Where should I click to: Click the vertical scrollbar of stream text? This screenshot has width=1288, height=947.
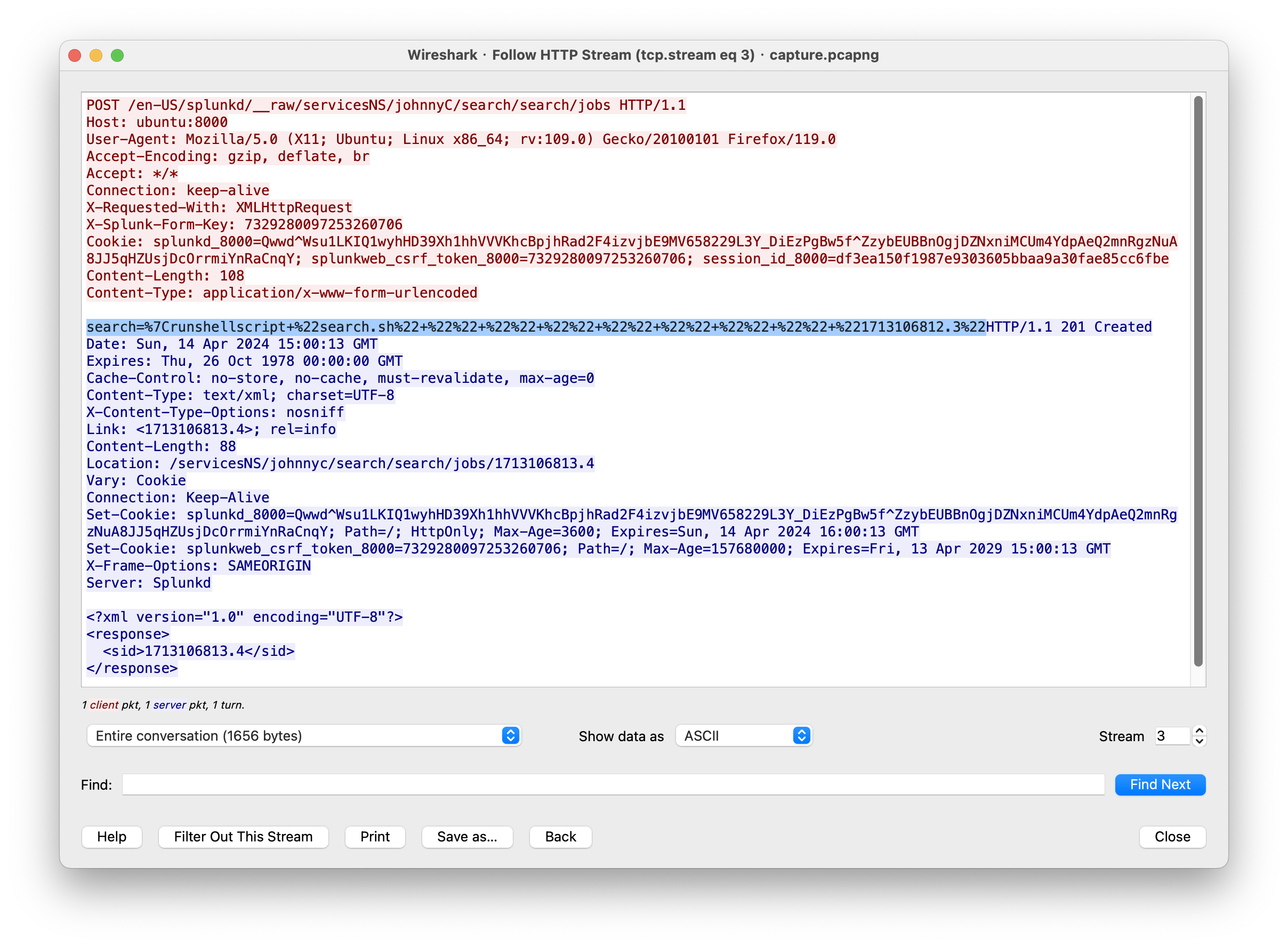pos(1197,381)
